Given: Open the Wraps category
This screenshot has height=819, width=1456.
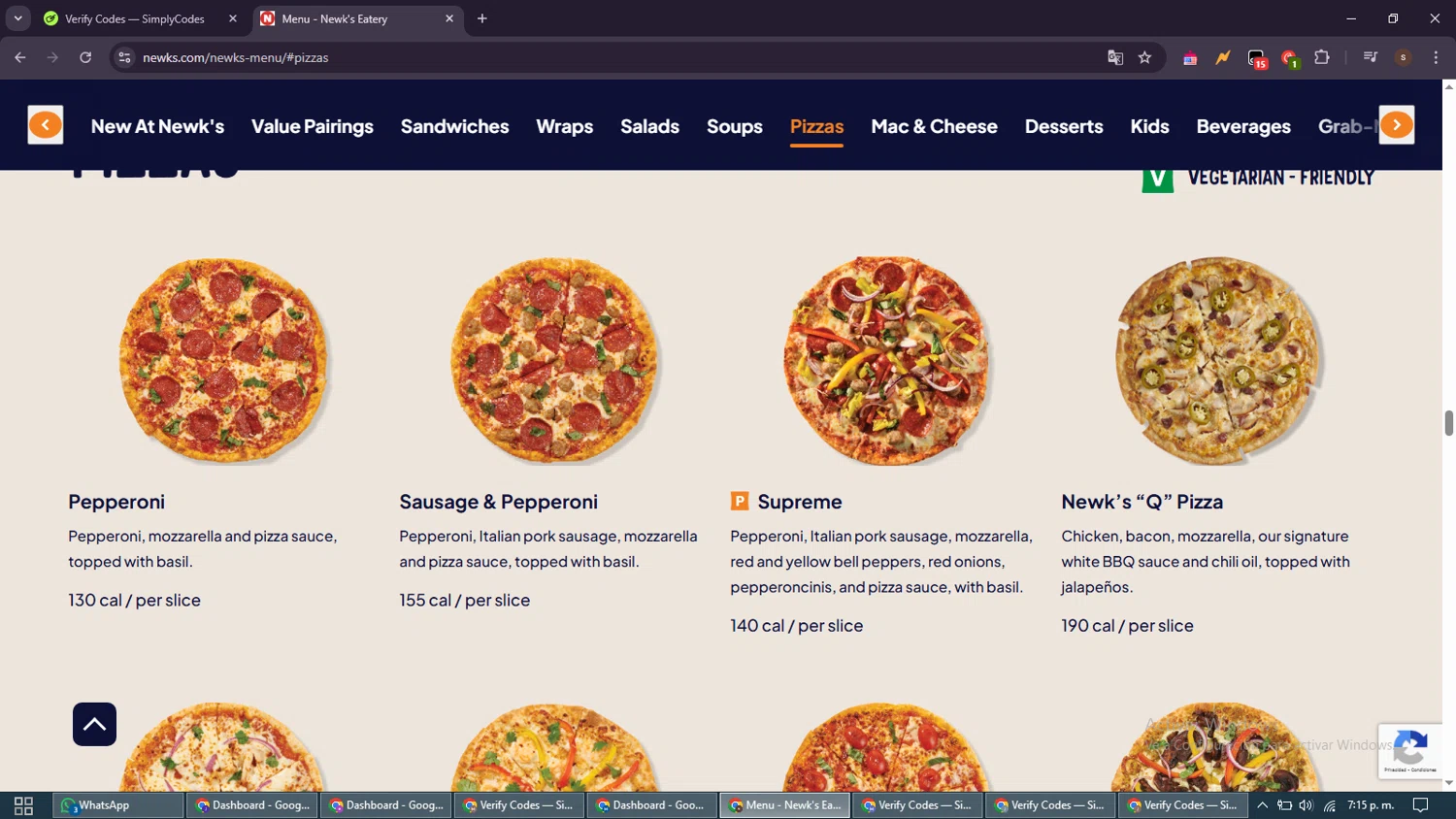Looking at the screenshot, I should 565,126.
